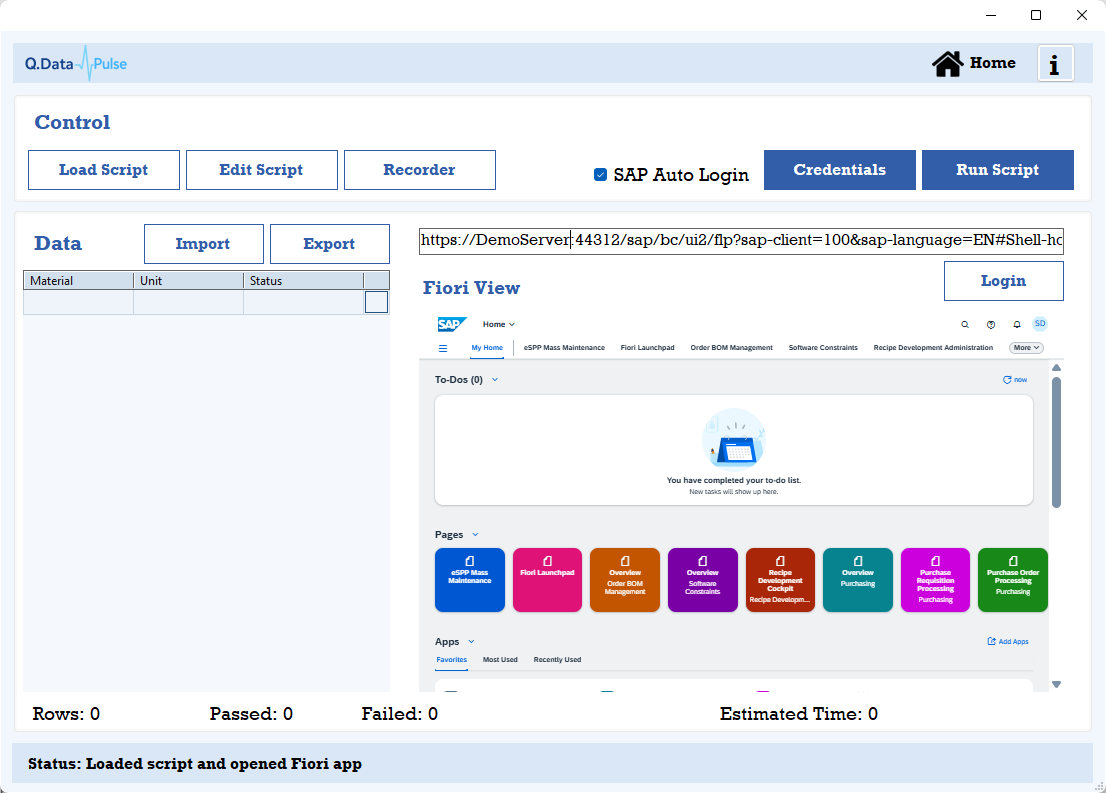Screen dimensions: 1106x793
Task: Open the Recorder button
Action: (x=420, y=170)
